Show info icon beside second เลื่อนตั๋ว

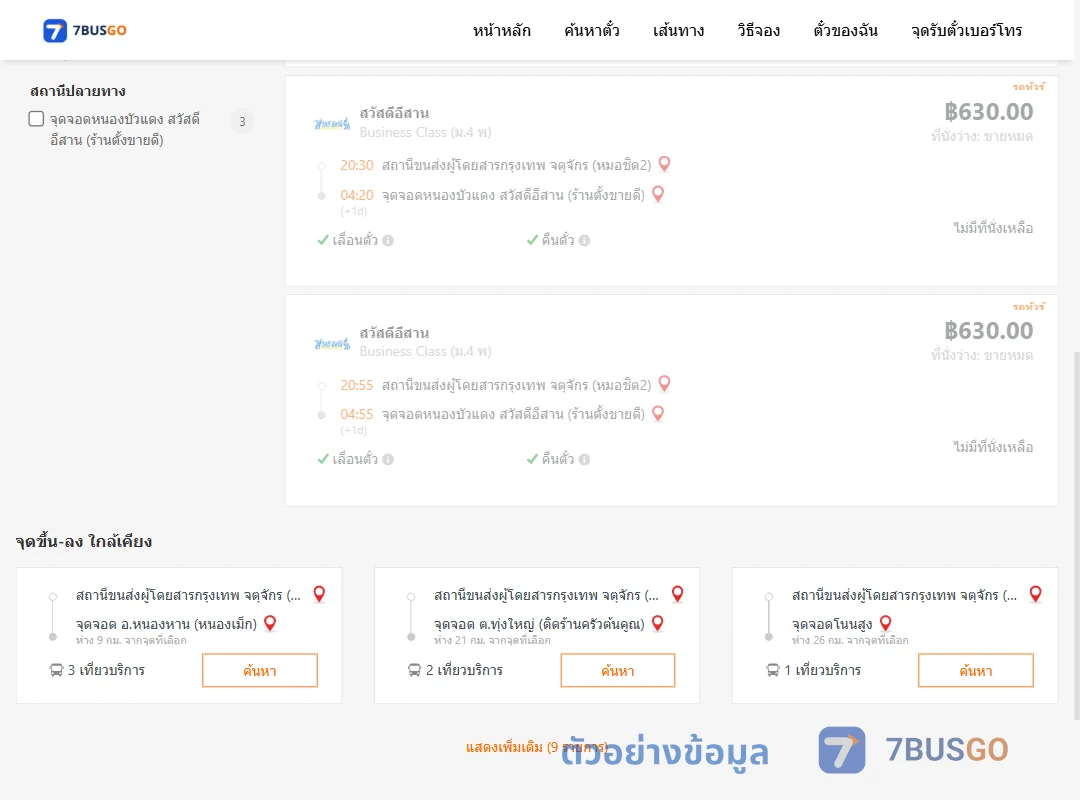pos(388,460)
